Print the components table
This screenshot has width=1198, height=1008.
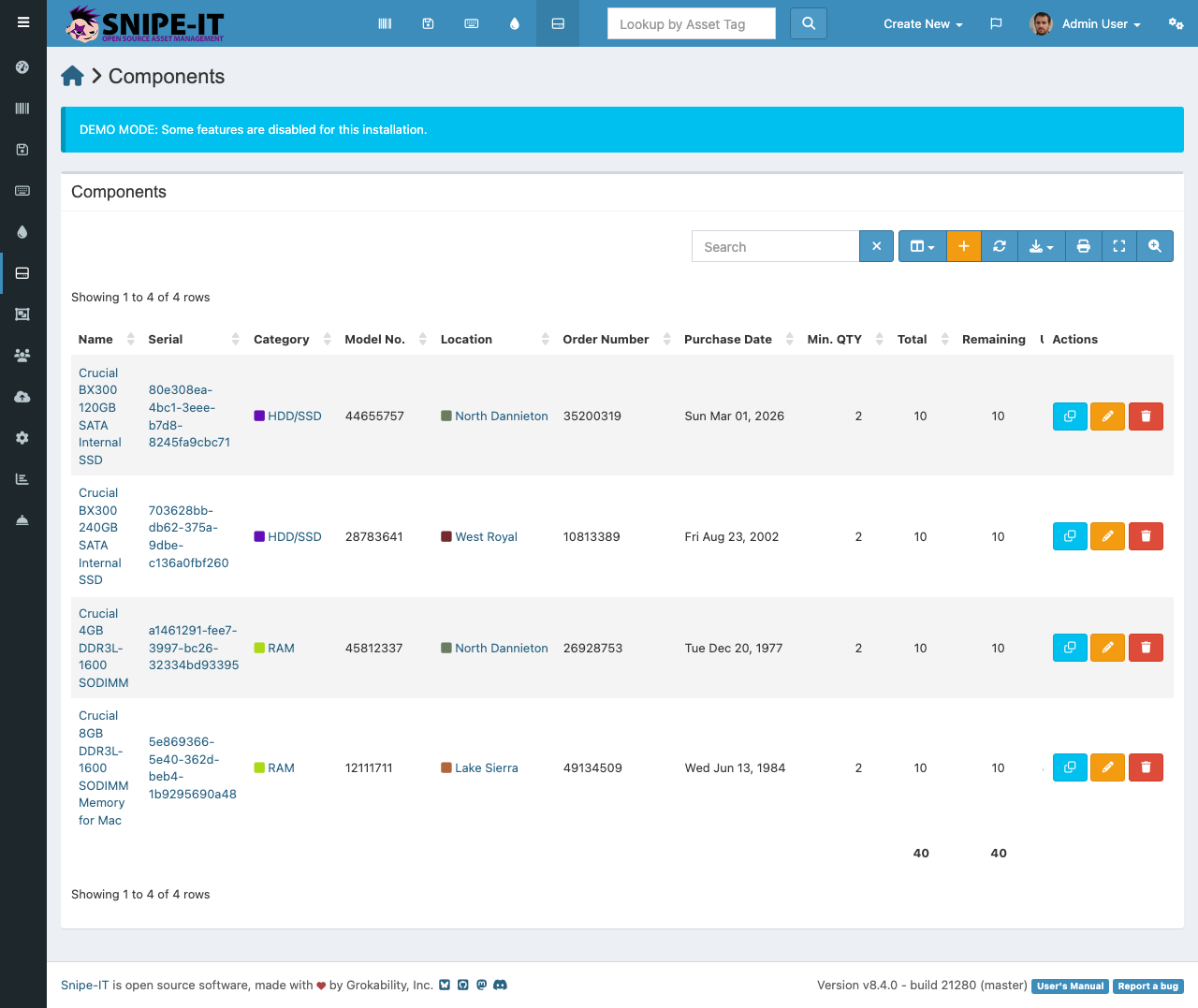tap(1084, 246)
